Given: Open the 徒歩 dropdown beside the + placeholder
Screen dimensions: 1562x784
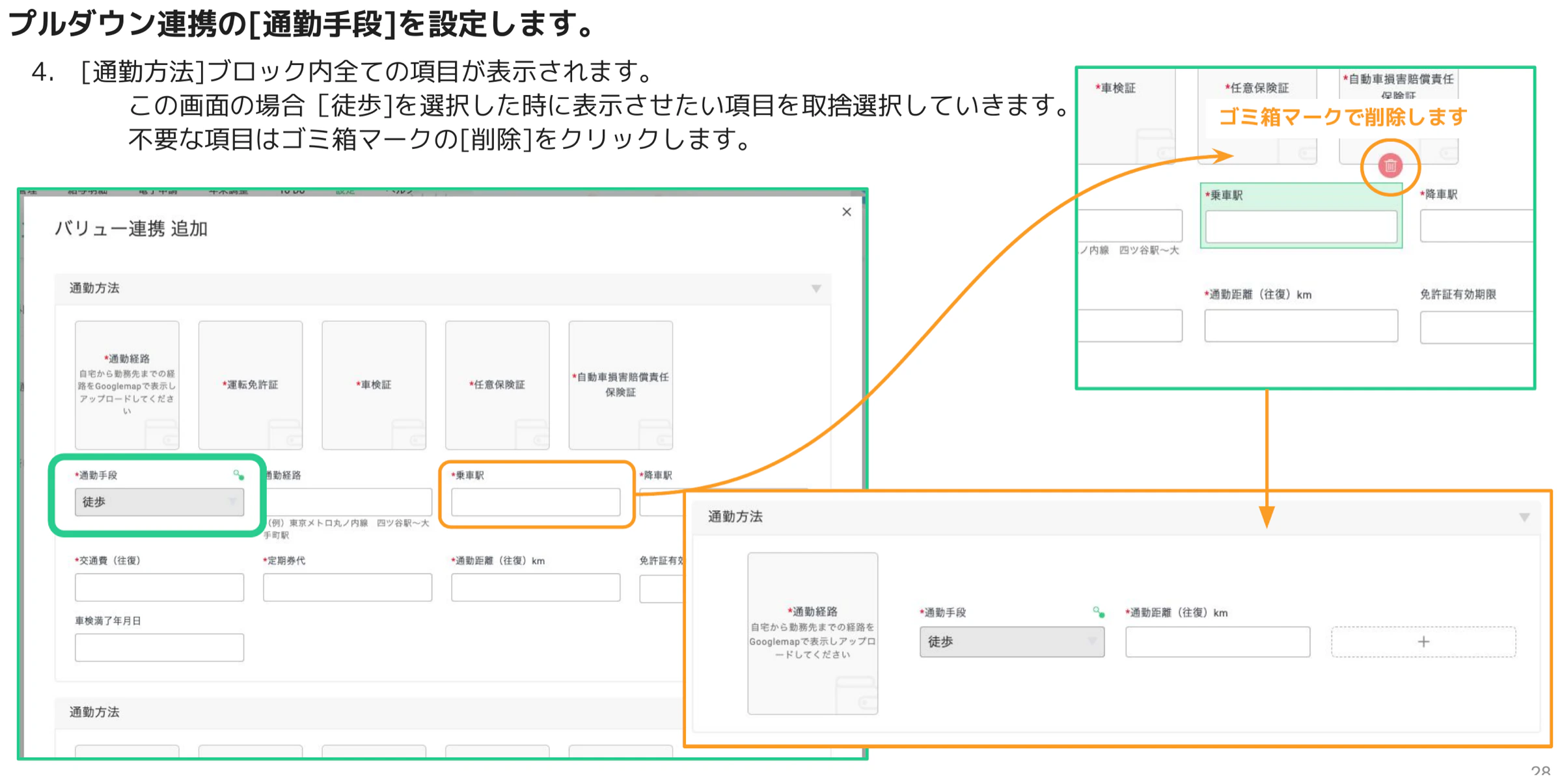Looking at the screenshot, I should click(1011, 642).
